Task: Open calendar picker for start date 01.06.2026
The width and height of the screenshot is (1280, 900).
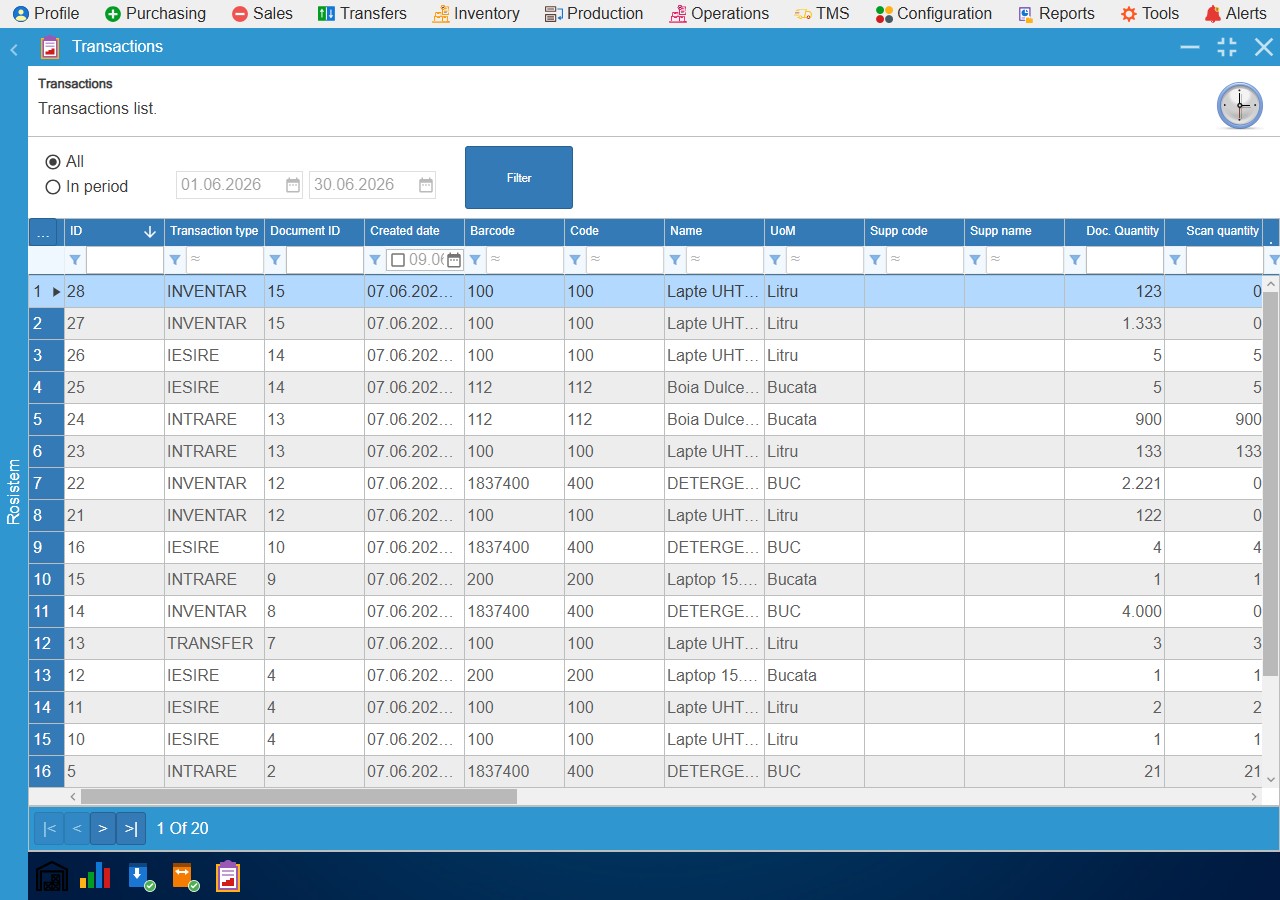Action: click(293, 185)
